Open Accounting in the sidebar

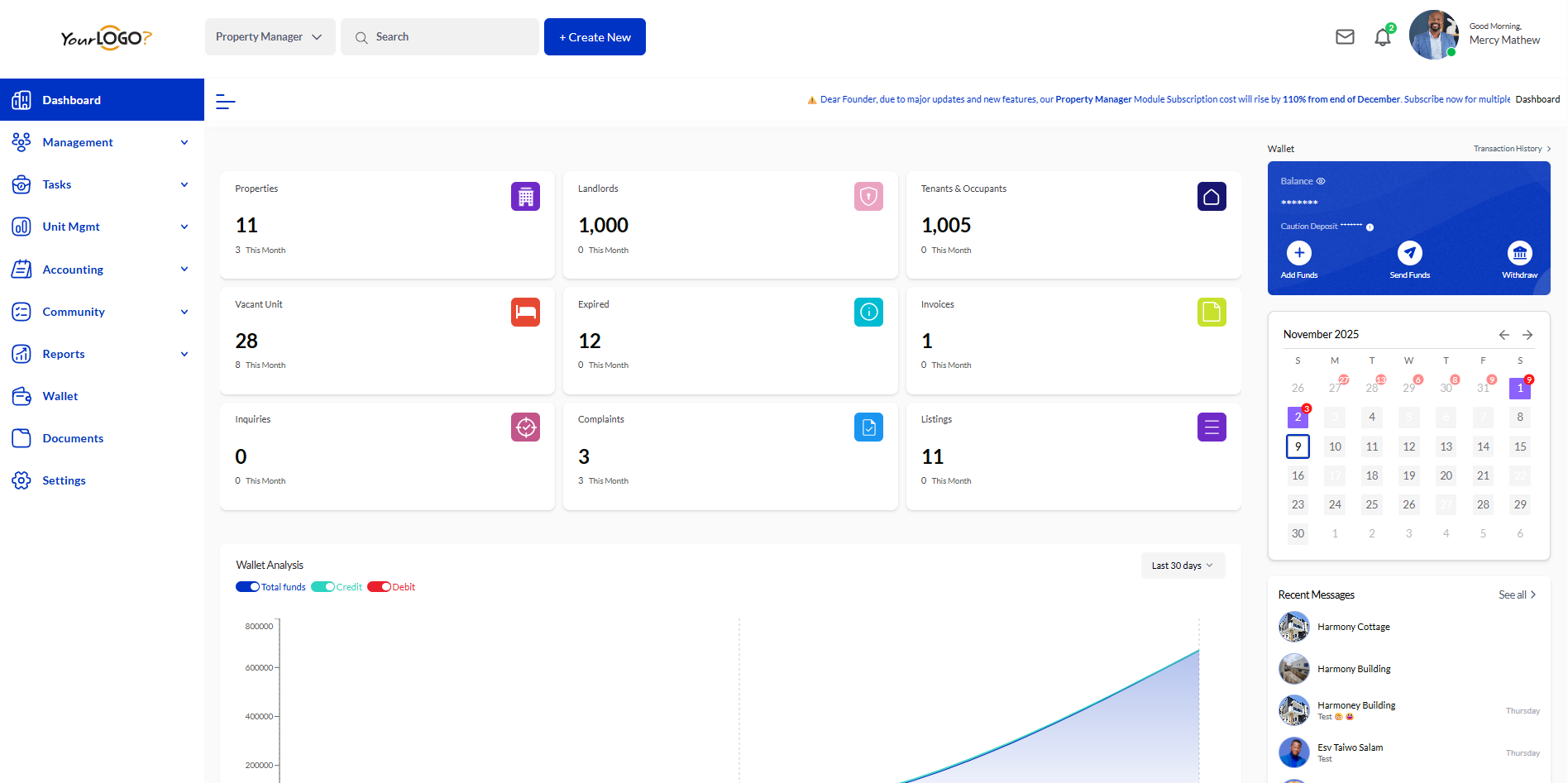[102, 270]
